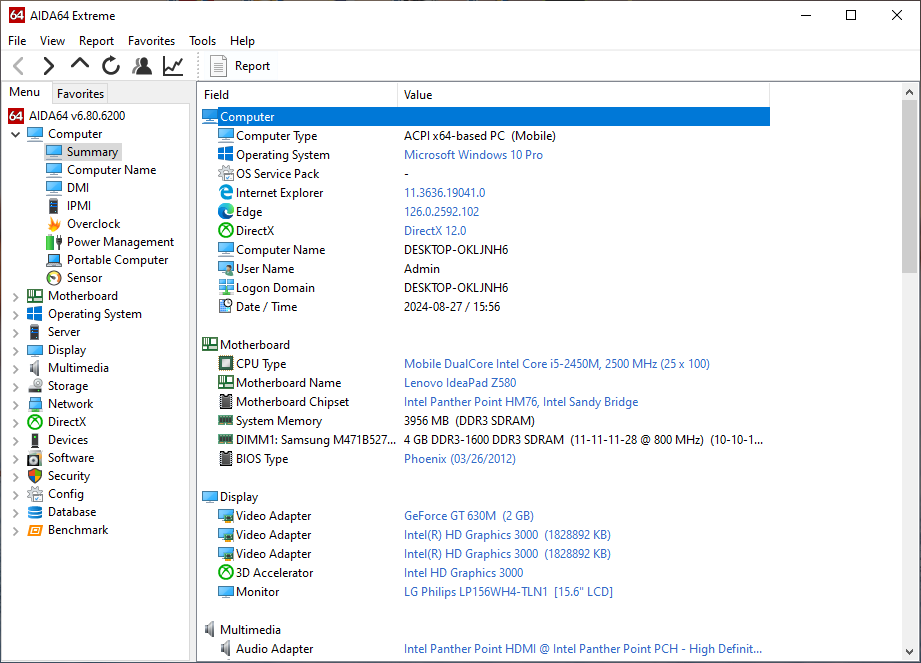Switch to the Menu tab in sidebar
This screenshot has height=663, width=921.
point(25,92)
